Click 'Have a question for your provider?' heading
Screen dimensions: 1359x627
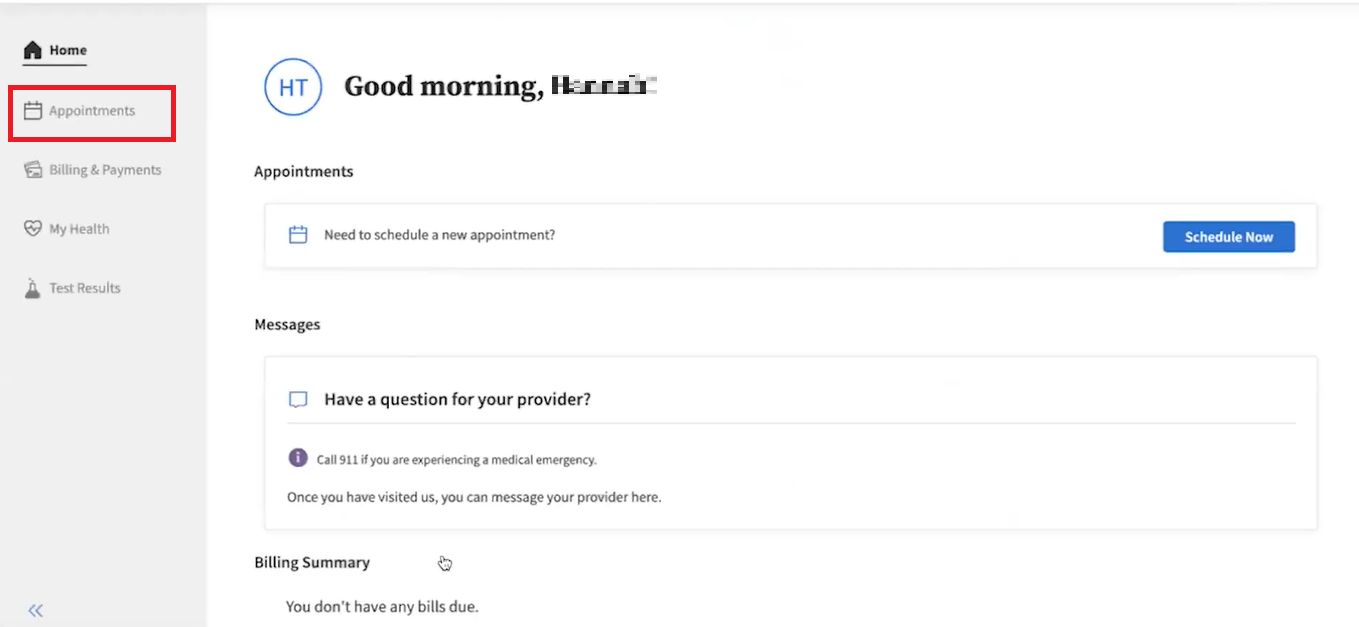[x=457, y=399]
